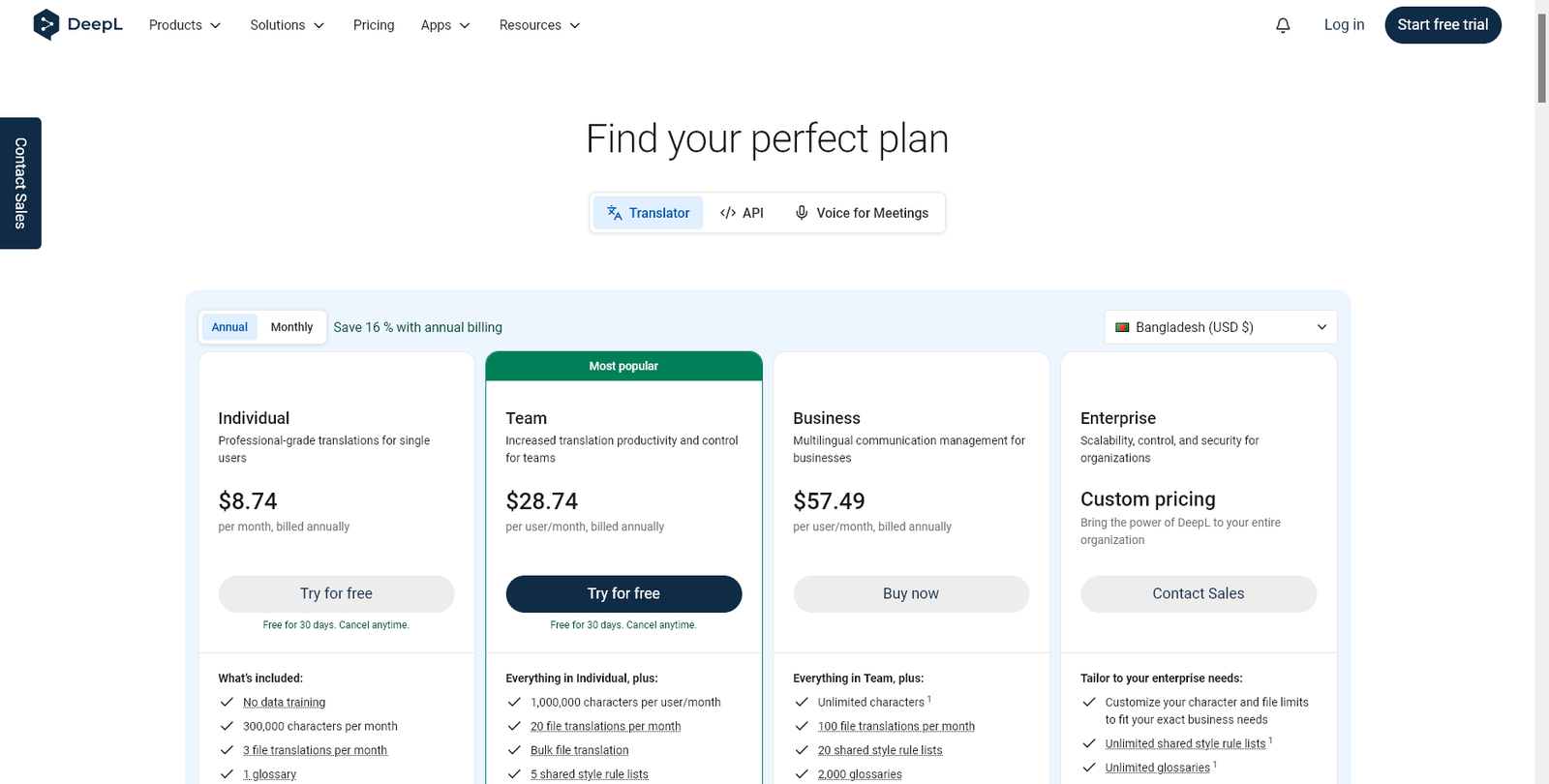Viewport: 1549px width, 784px height.
Task: Click Buy now for Business plan
Action: [911, 593]
